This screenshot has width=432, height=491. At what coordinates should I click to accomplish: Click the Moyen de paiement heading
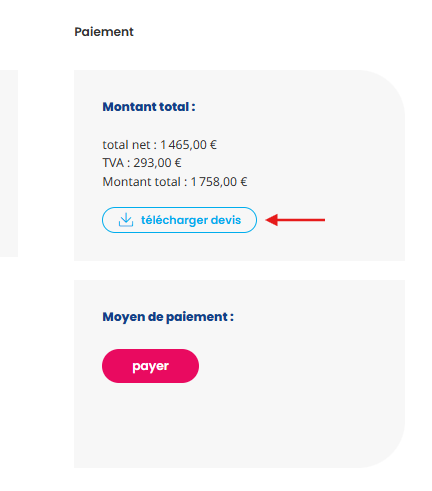(168, 317)
